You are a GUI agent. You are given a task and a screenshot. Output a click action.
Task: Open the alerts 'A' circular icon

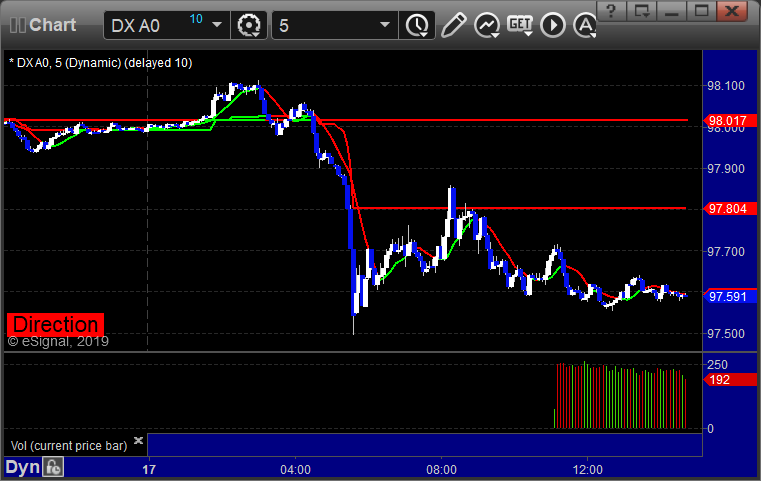point(585,25)
